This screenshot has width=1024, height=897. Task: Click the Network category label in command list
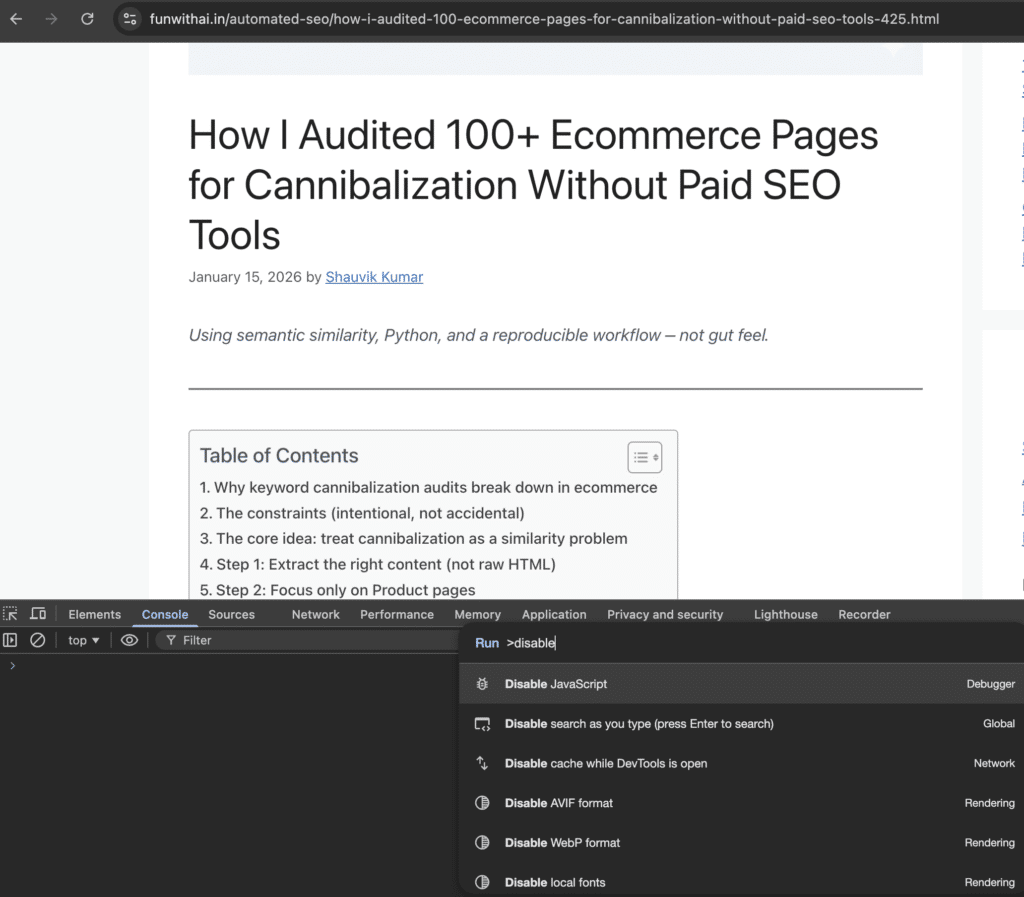pyautogui.click(x=994, y=764)
